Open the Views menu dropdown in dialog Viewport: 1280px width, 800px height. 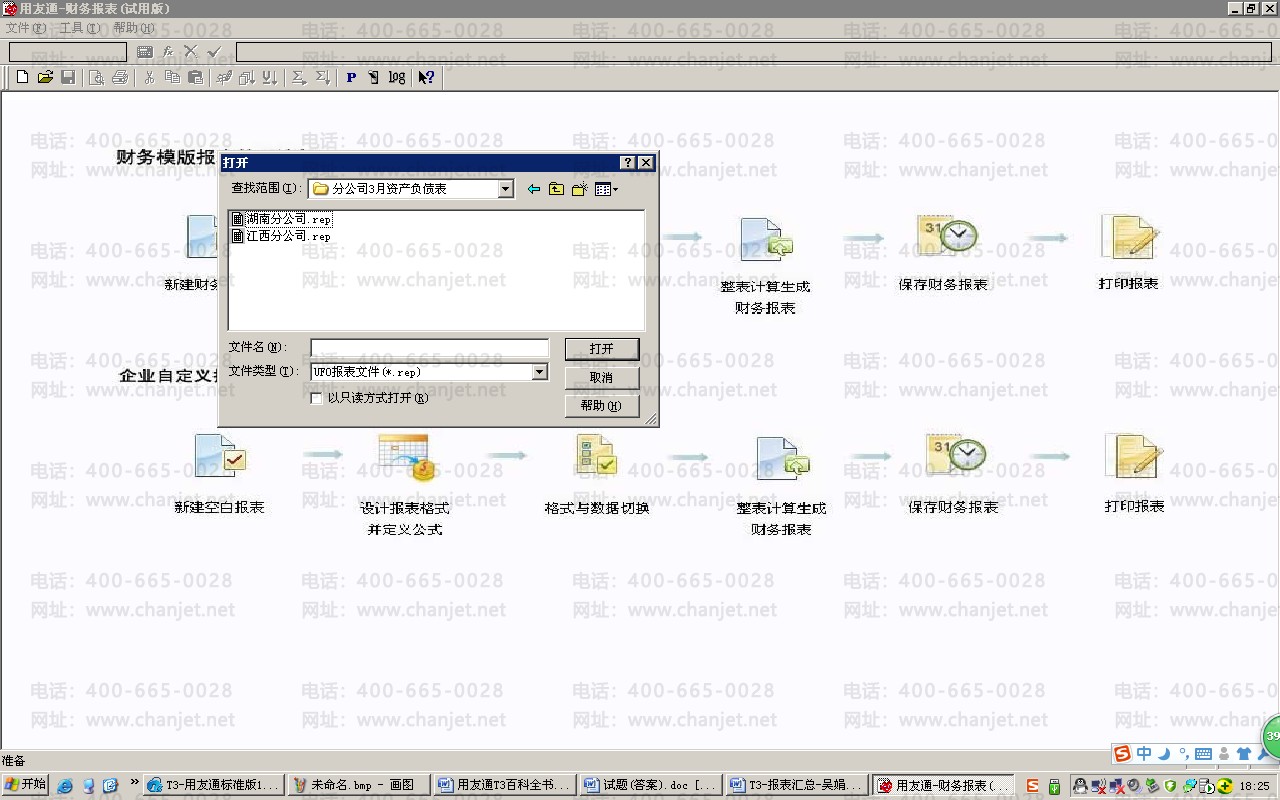click(607, 189)
